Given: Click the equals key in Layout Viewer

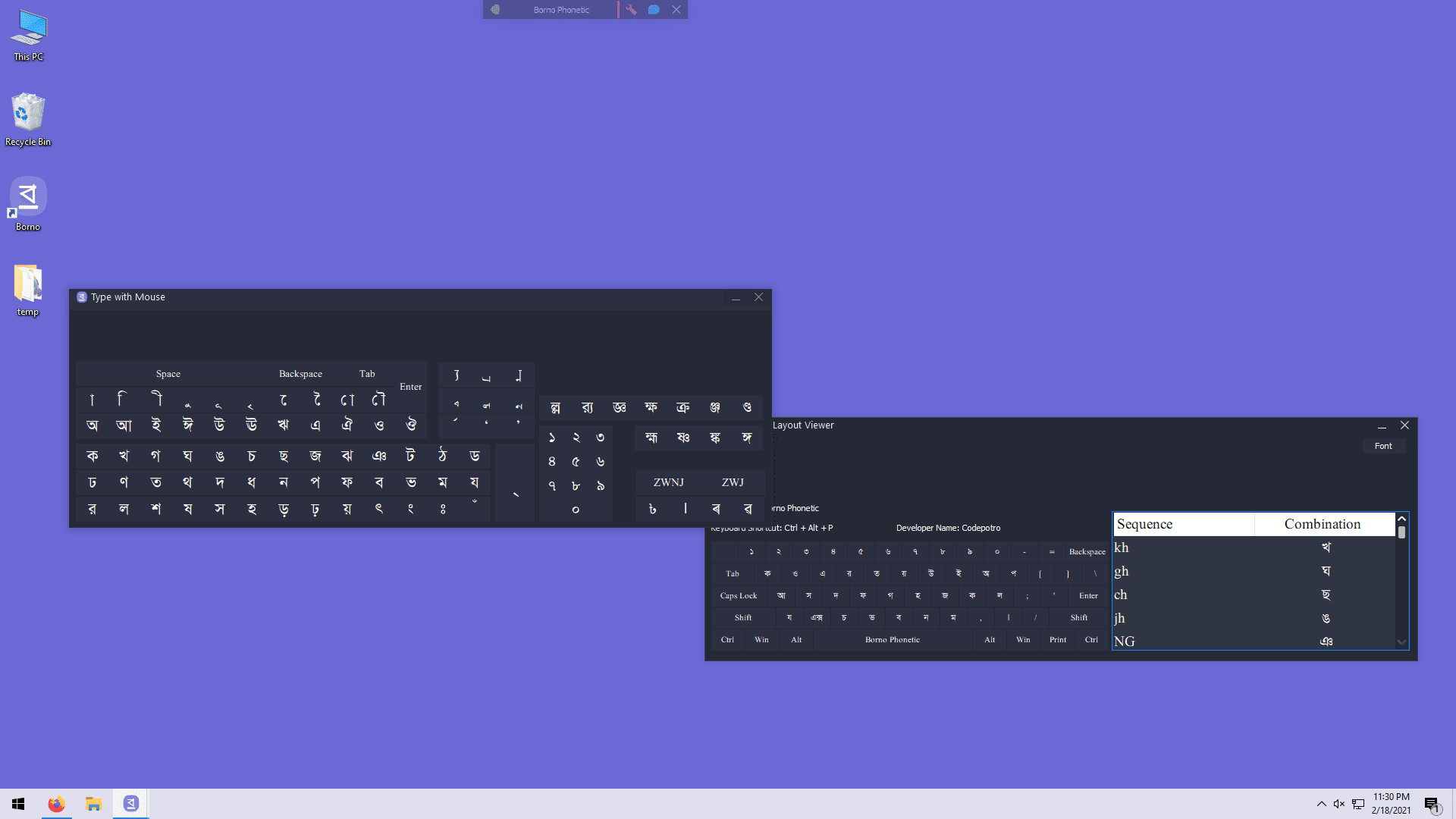Looking at the screenshot, I should (1052, 552).
